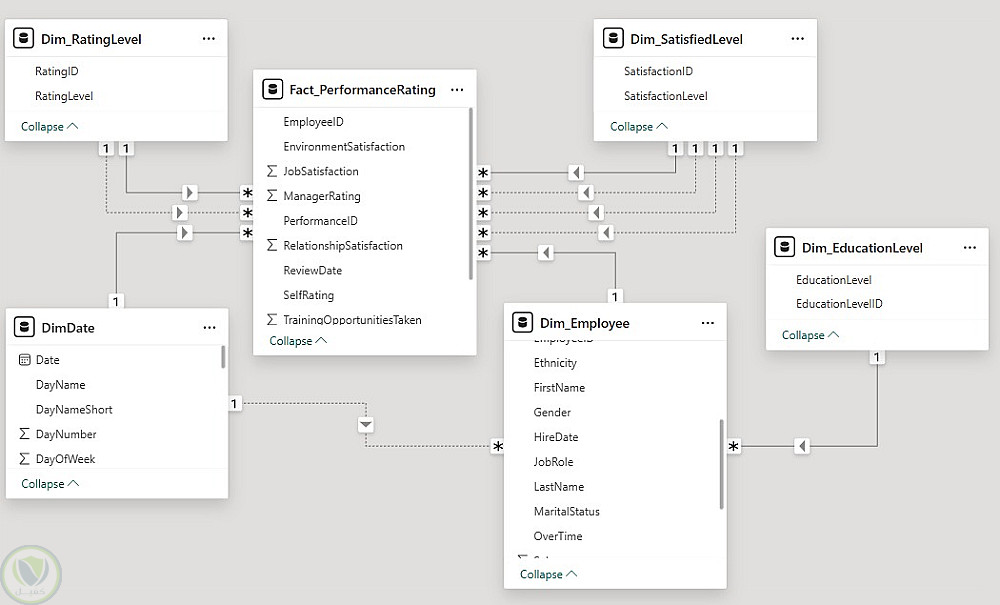Collapse the Dim_Employee table

[x=548, y=575]
